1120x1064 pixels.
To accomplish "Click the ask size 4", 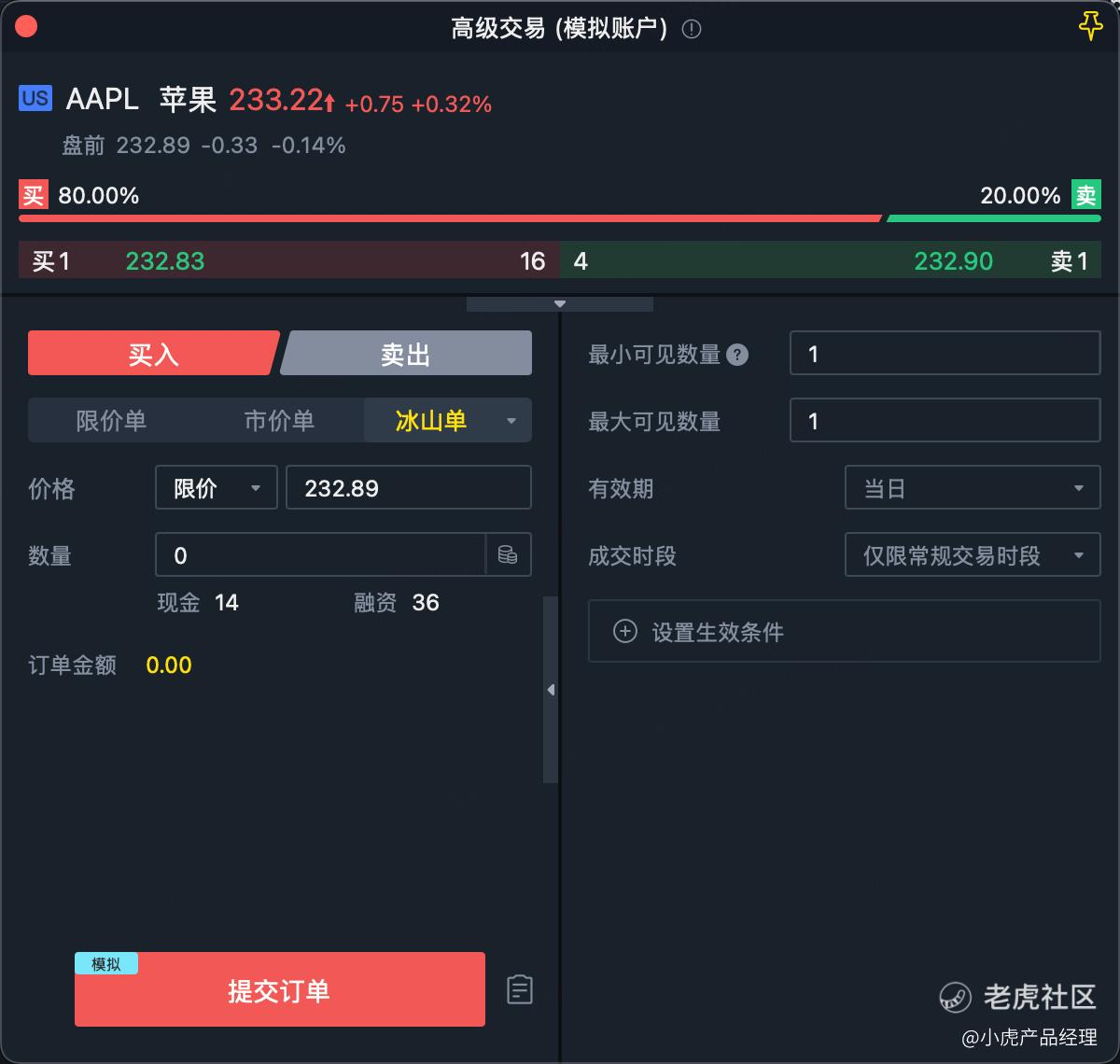I will tap(581, 261).
